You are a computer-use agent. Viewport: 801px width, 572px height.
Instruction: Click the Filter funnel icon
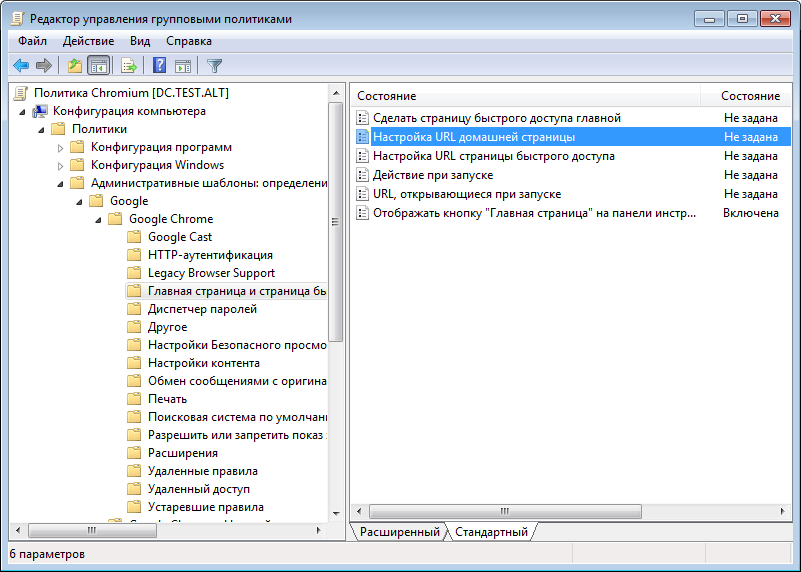[214, 66]
